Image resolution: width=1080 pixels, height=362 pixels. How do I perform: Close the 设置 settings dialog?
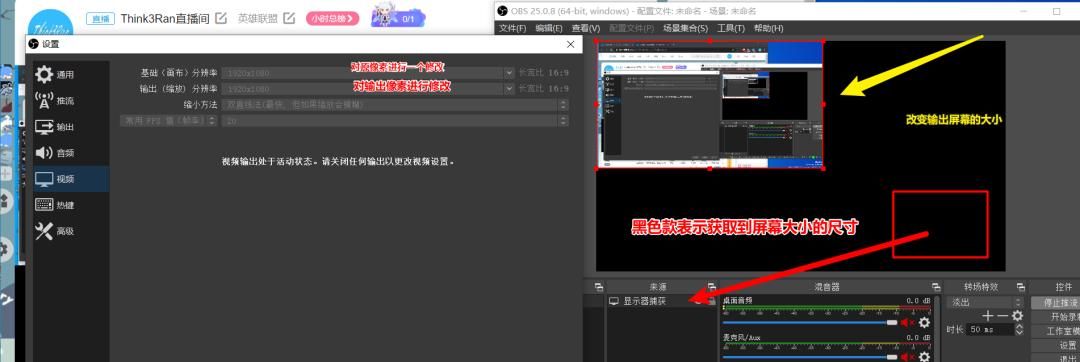pyautogui.click(x=570, y=44)
